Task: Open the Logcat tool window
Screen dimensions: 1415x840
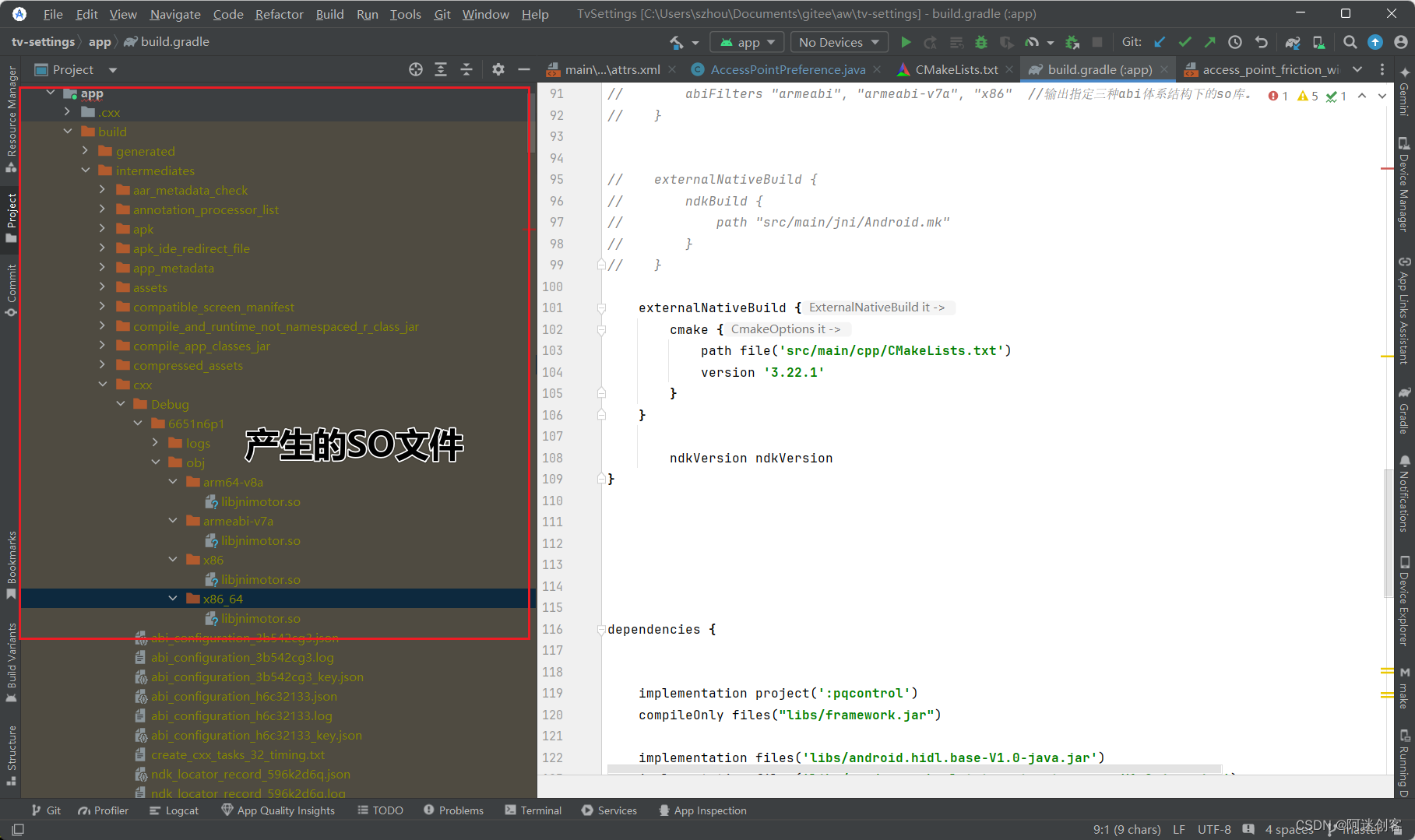Action: coord(174,810)
